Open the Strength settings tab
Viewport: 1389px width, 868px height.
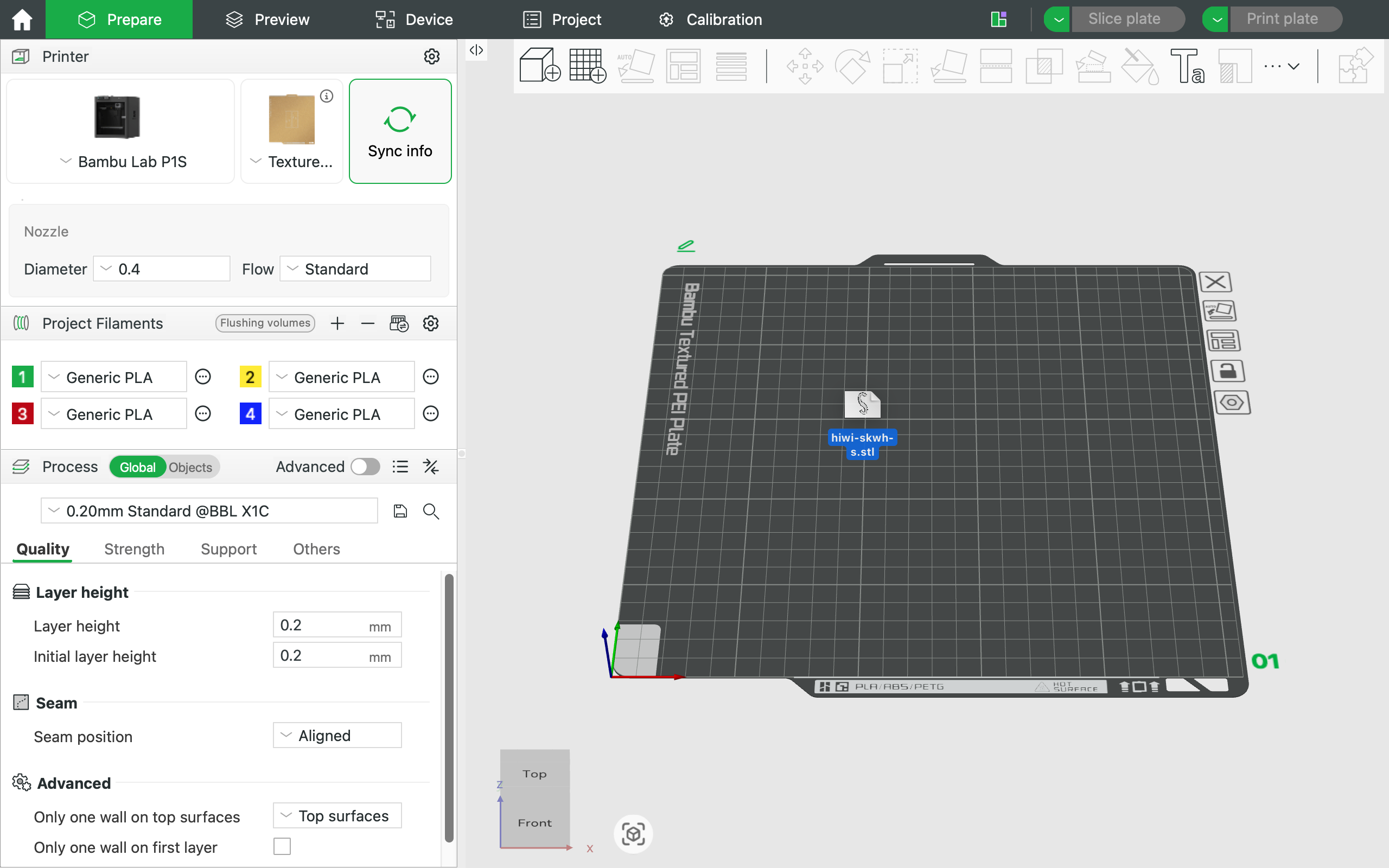[x=135, y=549]
